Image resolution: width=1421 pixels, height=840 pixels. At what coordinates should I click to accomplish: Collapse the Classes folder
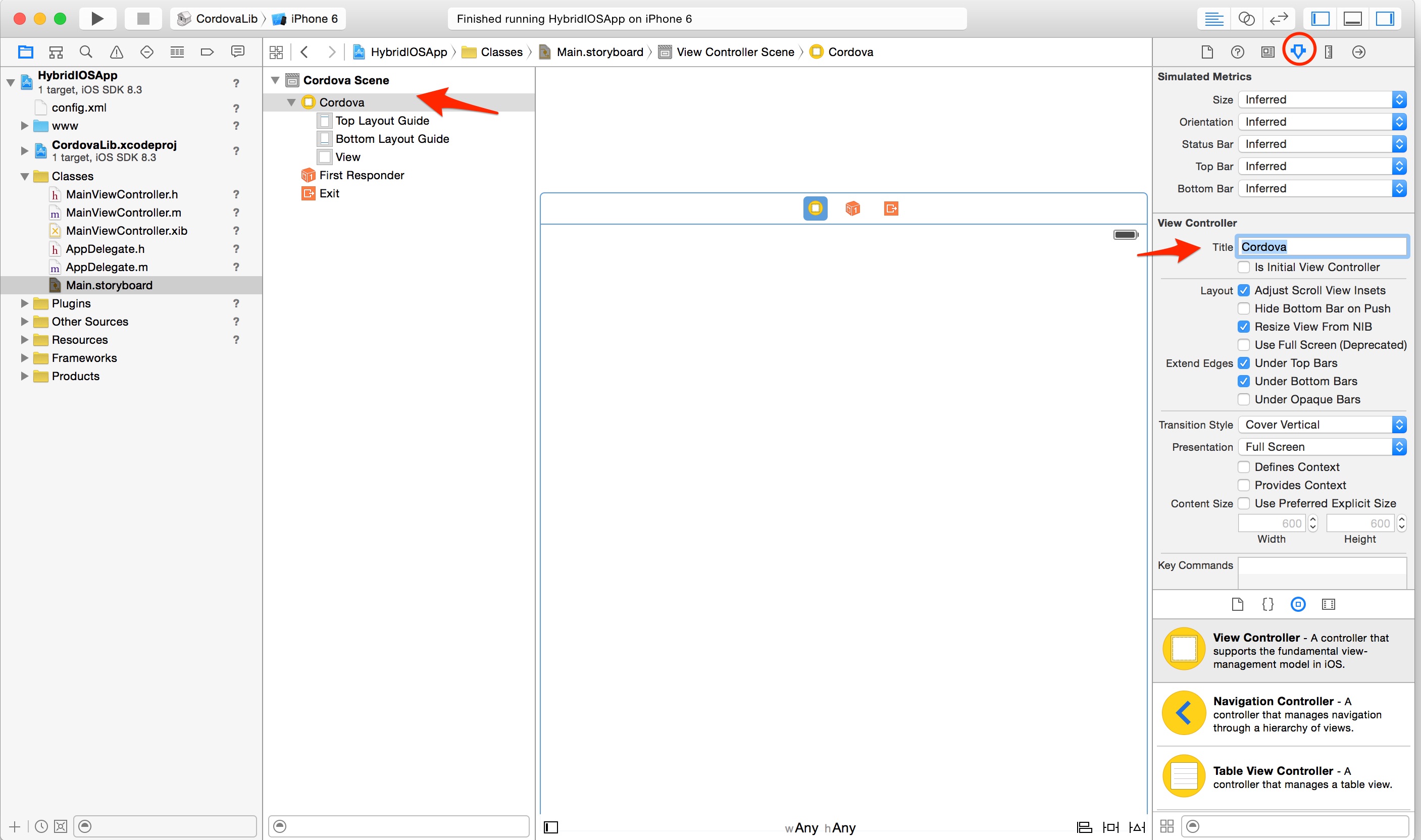[24, 177]
